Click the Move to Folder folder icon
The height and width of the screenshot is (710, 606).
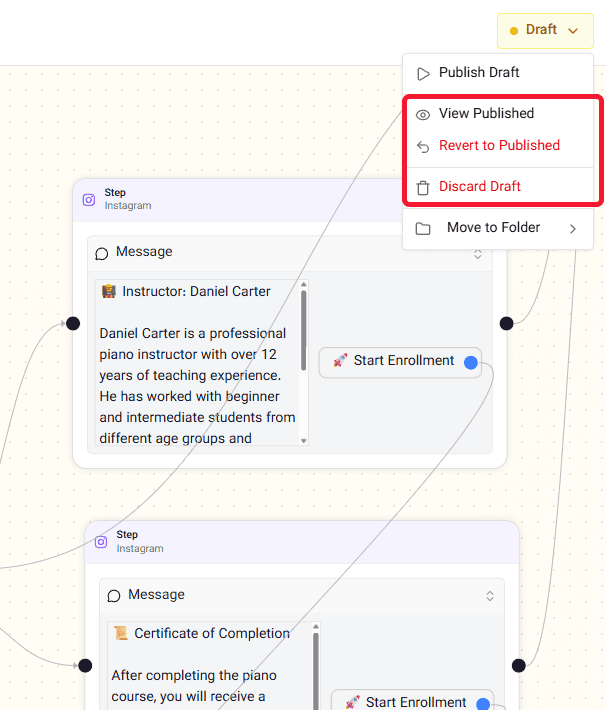pos(423,228)
